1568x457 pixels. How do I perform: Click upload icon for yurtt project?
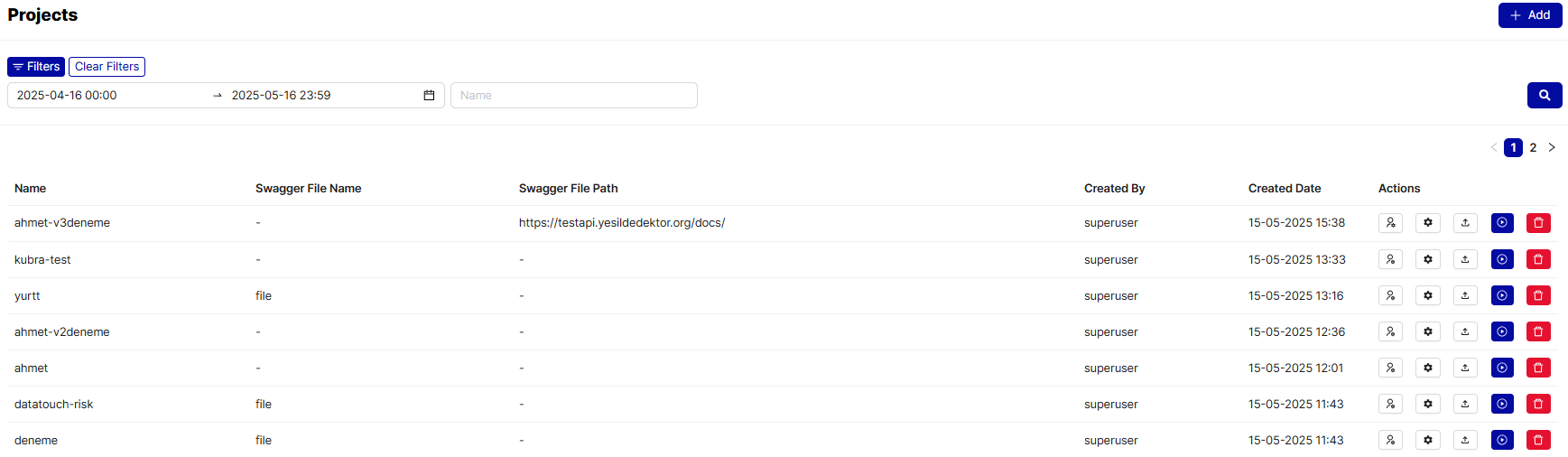coord(1465,295)
